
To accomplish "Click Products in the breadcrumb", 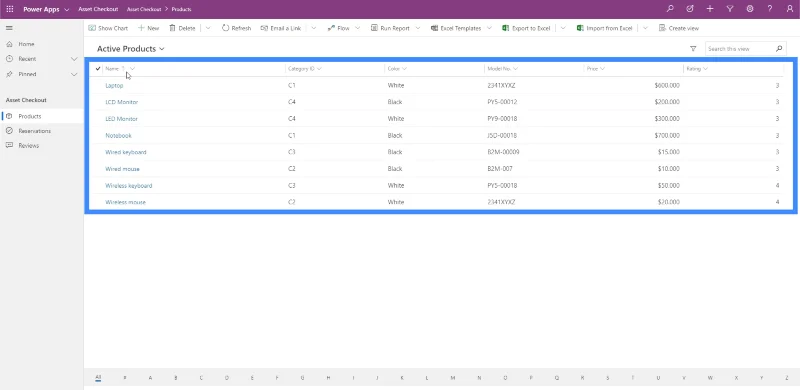I will (x=181, y=9).
